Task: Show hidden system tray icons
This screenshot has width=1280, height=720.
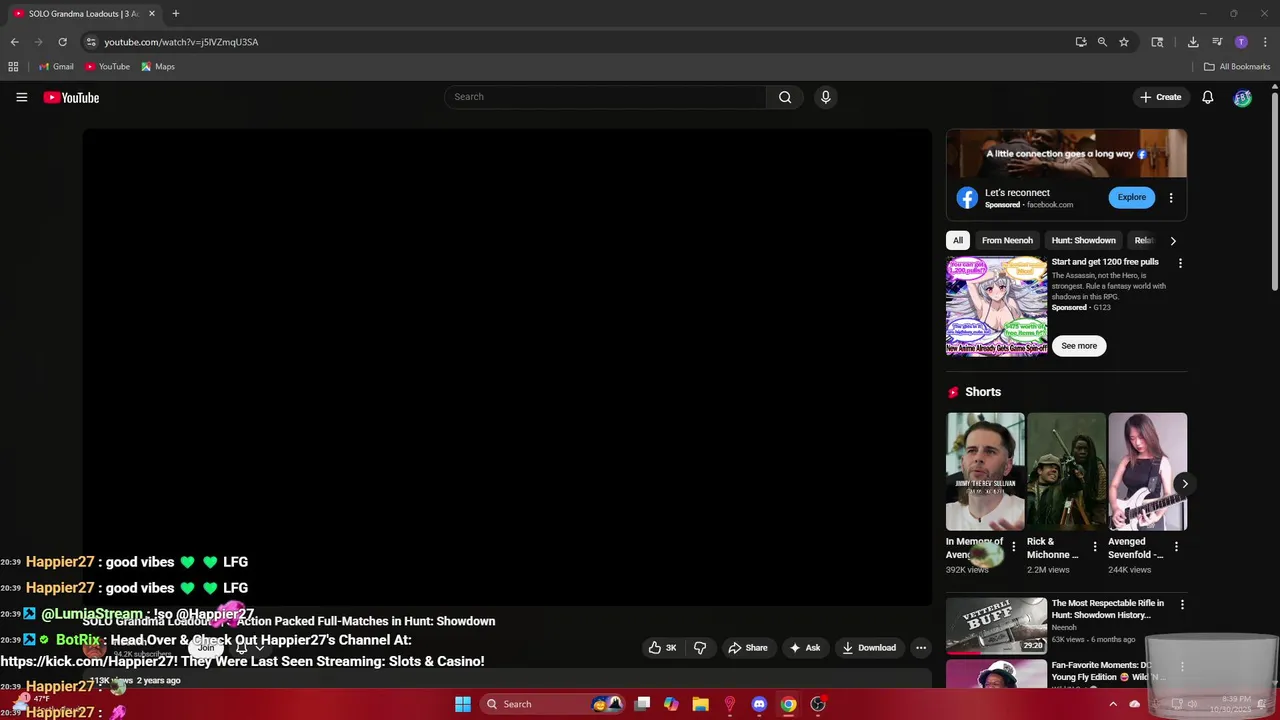Action: click(x=1113, y=704)
